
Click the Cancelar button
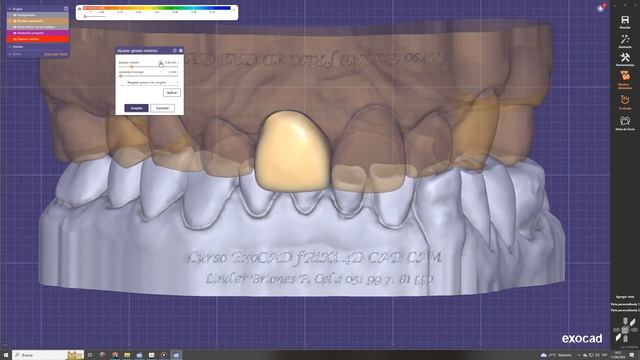(162, 108)
